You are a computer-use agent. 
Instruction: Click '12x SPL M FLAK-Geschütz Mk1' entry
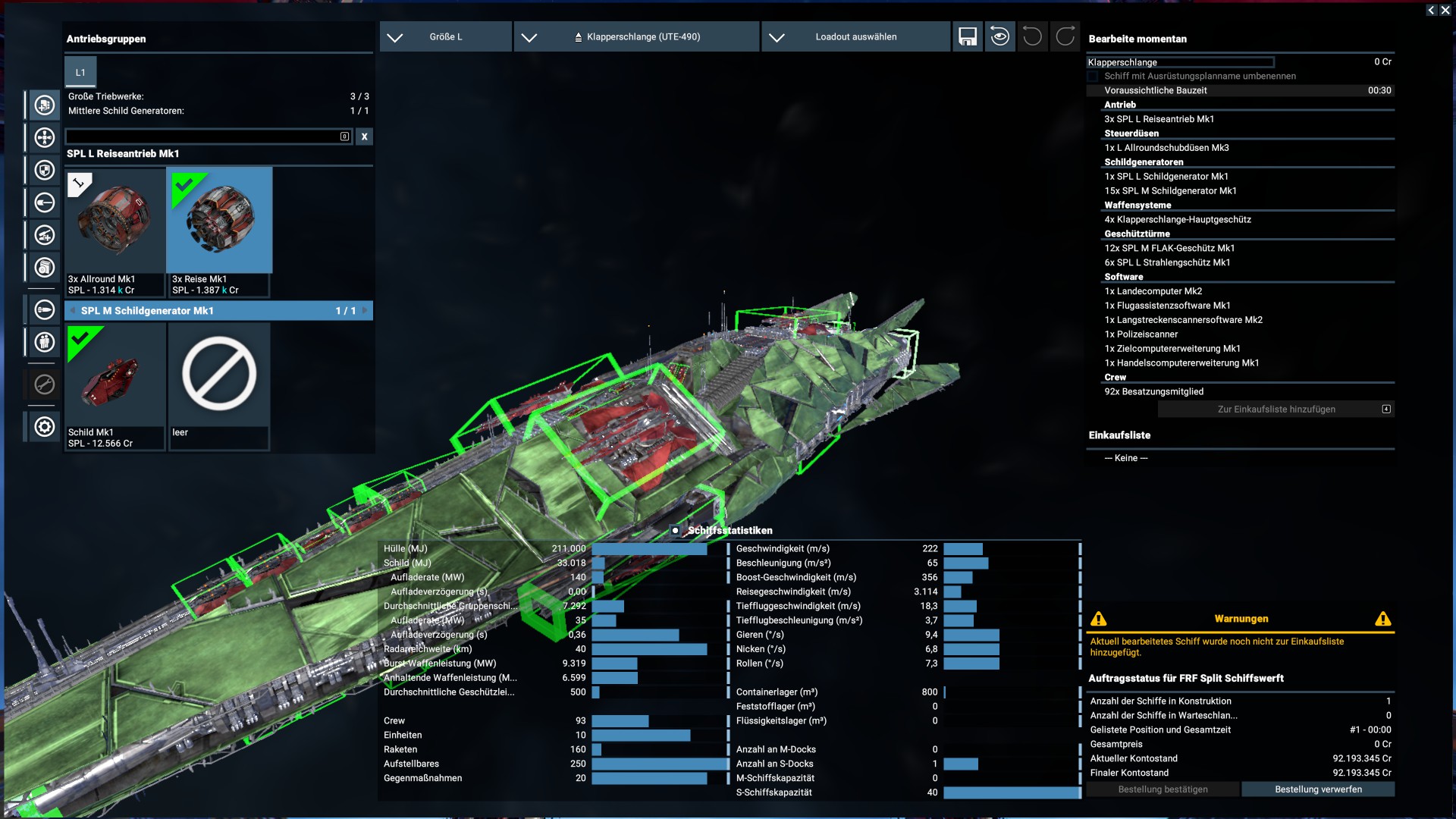click(1169, 249)
